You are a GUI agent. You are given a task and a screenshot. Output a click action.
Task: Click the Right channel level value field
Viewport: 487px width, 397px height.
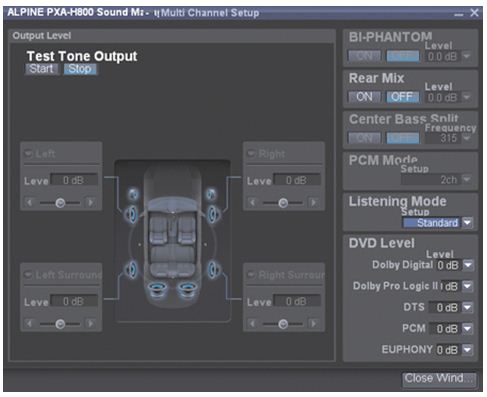pyautogui.click(x=297, y=180)
